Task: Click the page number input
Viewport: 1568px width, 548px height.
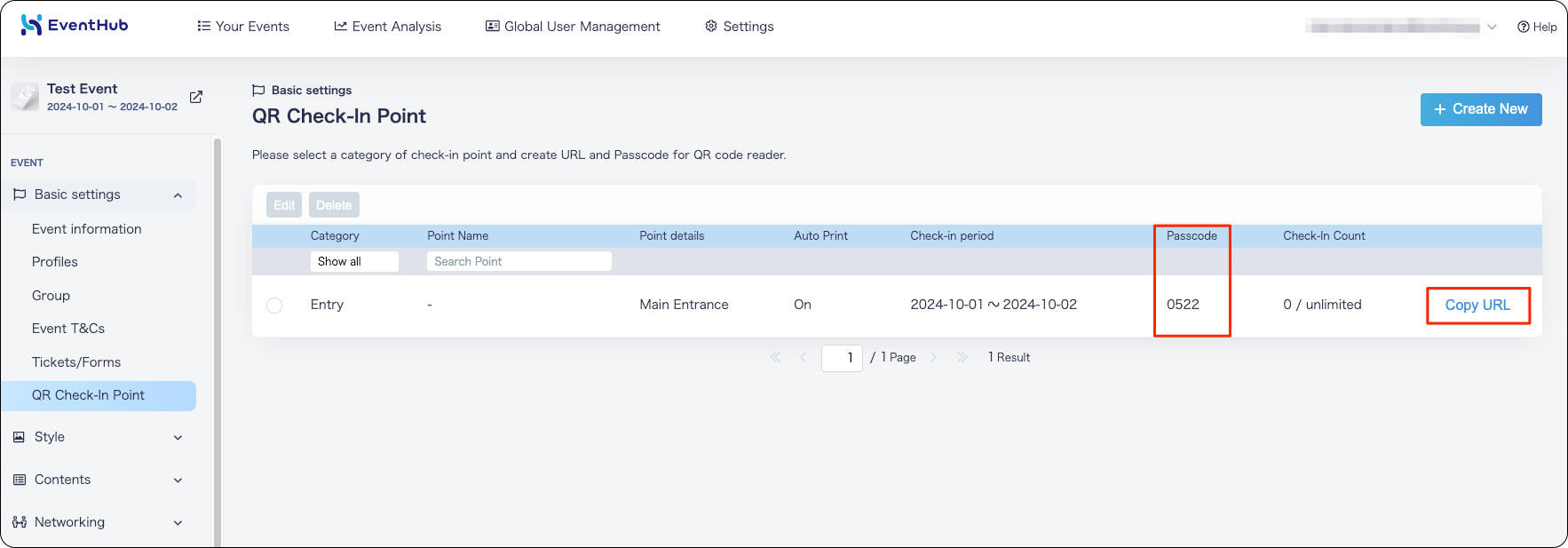Action: pyautogui.click(x=842, y=358)
